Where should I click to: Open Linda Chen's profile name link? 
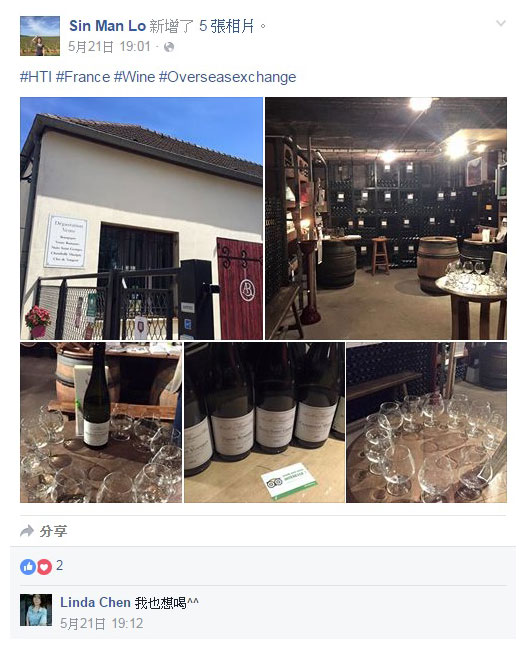point(95,602)
